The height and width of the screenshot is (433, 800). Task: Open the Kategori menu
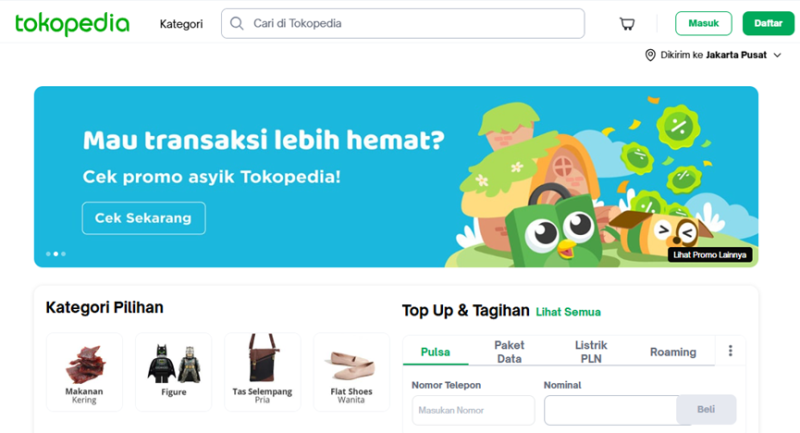point(181,24)
